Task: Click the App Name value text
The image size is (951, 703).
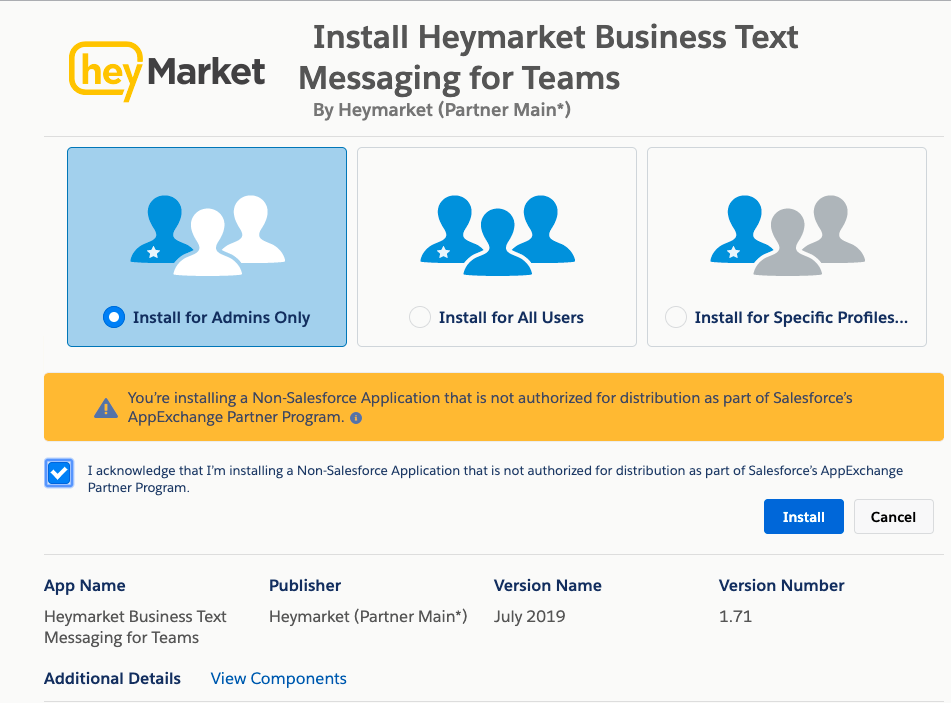Action: pos(135,627)
